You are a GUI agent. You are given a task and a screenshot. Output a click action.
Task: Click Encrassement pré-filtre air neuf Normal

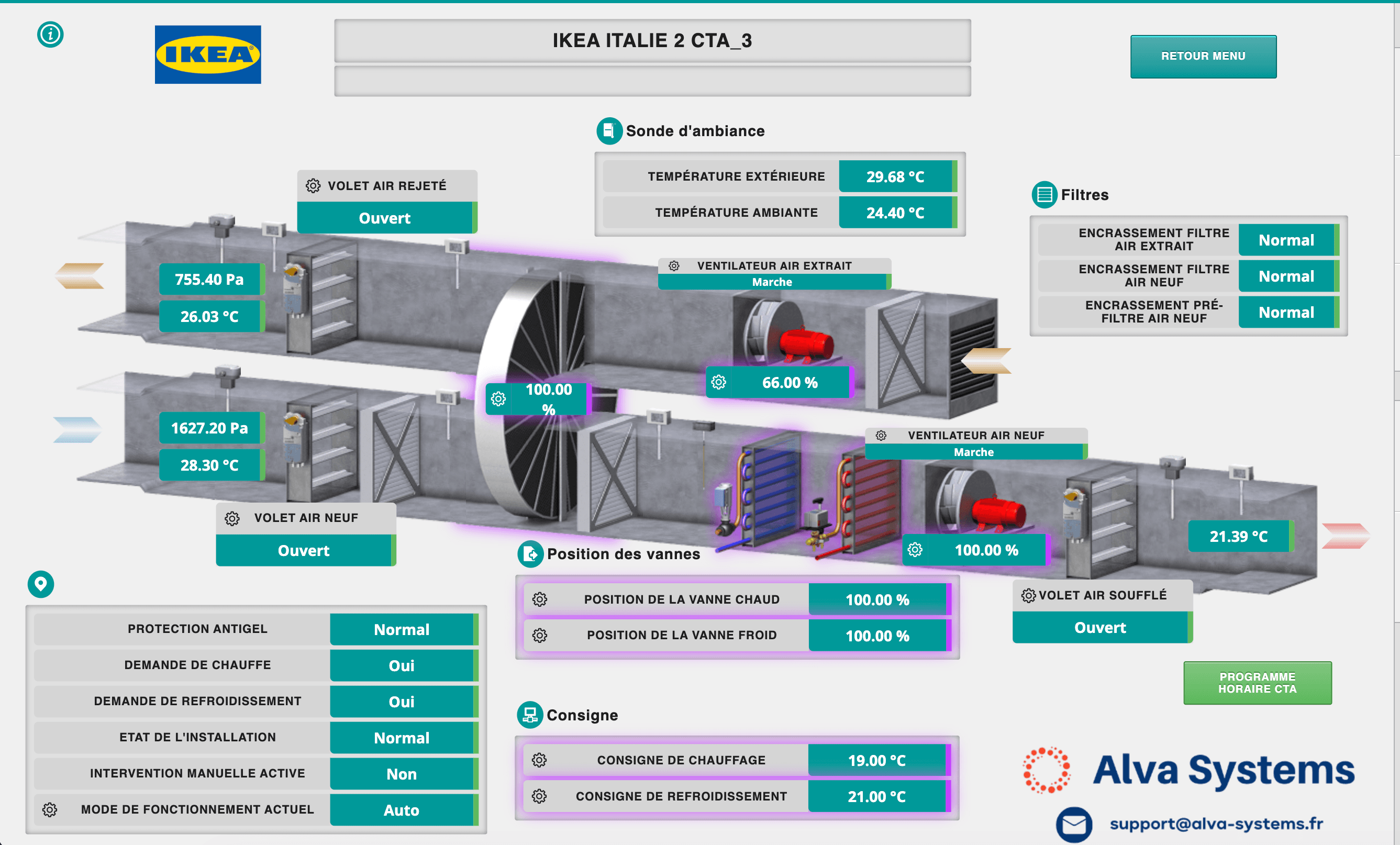[x=1288, y=312]
